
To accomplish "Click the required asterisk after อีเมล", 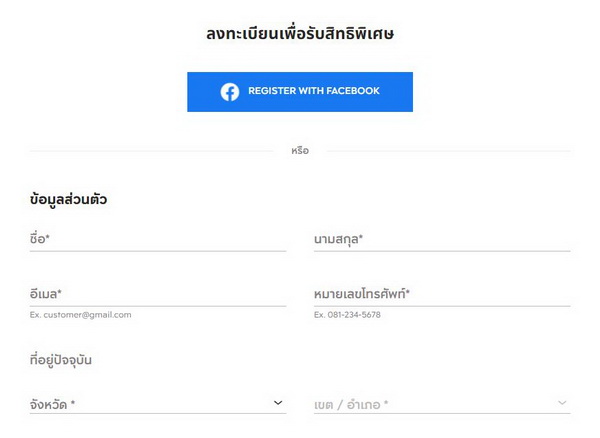I will tap(60, 293).
